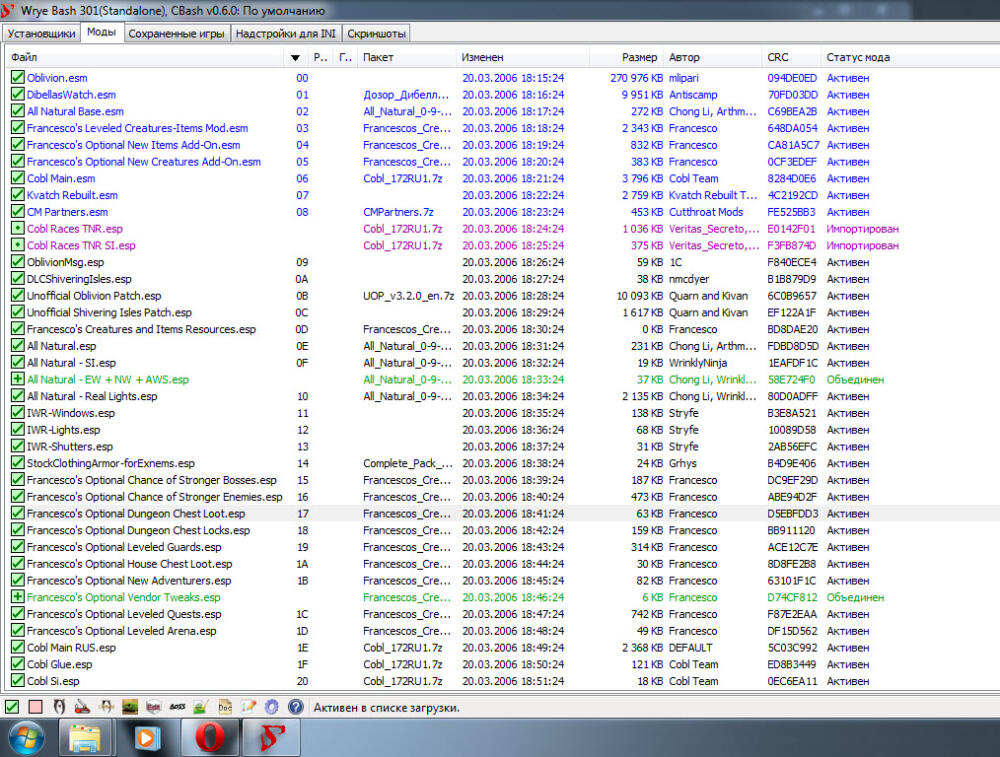Open the Doc browser icon
1000x757 pixels.
tap(224, 707)
